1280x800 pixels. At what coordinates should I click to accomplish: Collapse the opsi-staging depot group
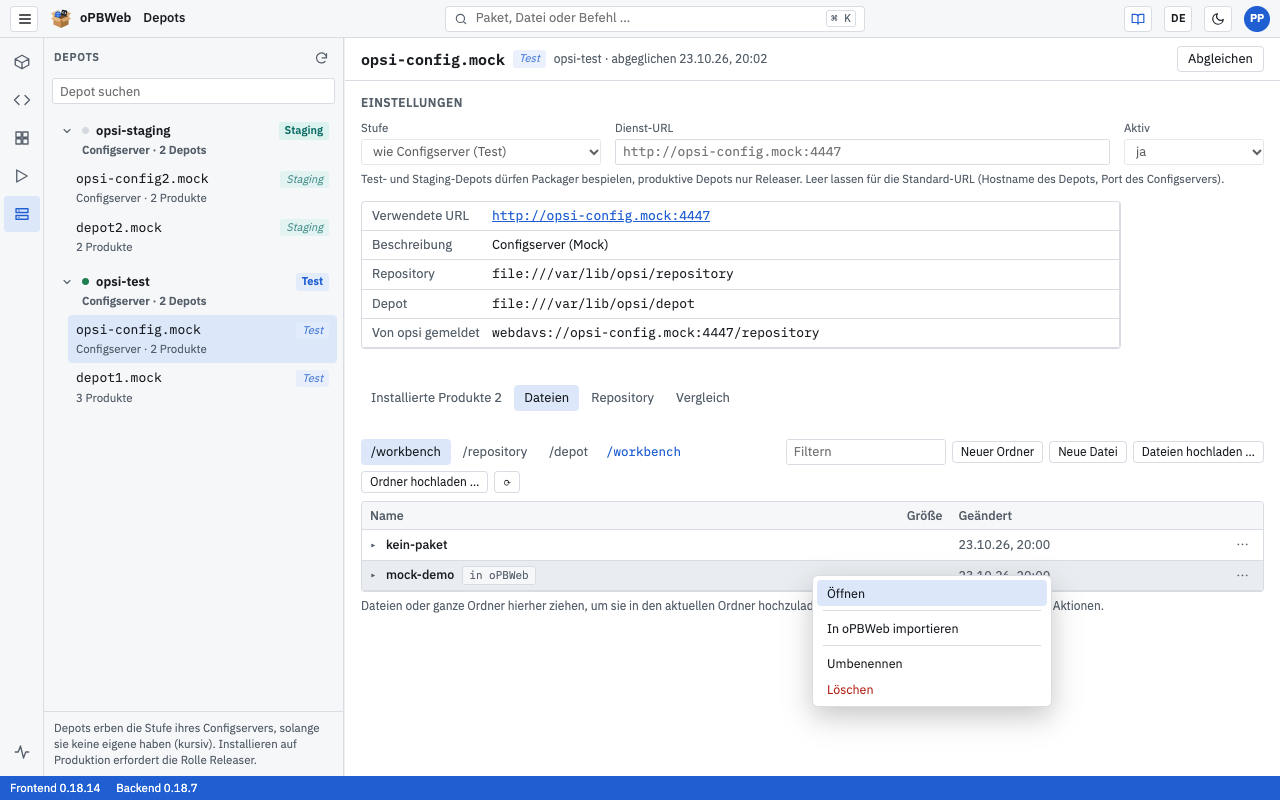point(67,131)
